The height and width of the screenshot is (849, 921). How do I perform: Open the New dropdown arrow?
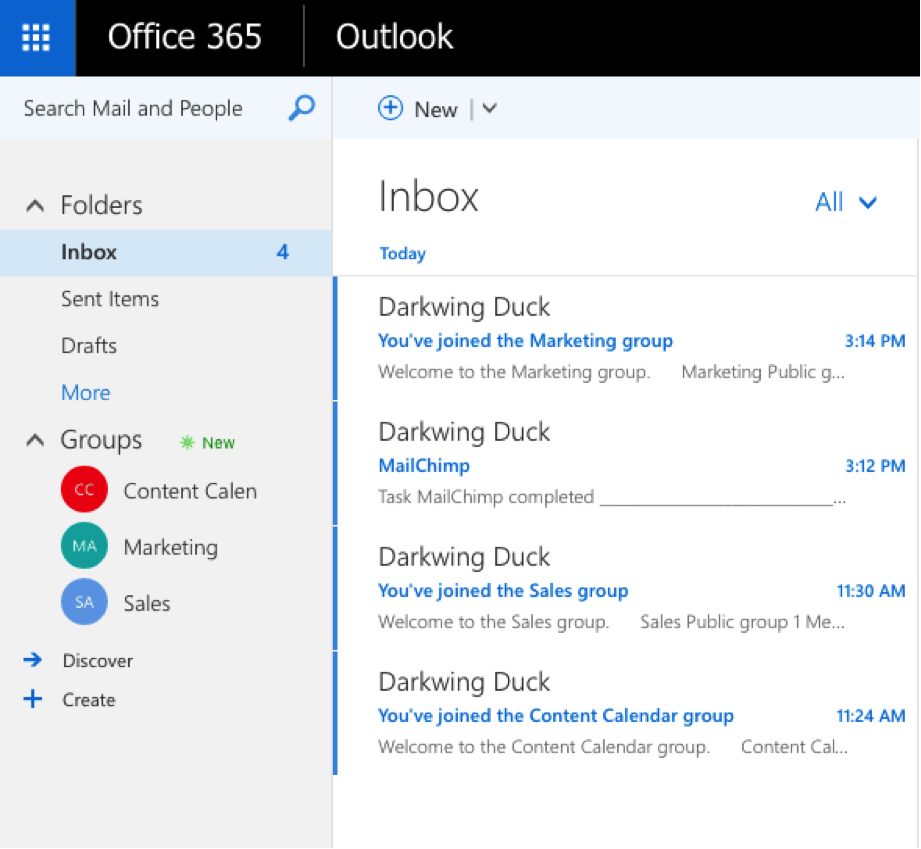tap(490, 109)
